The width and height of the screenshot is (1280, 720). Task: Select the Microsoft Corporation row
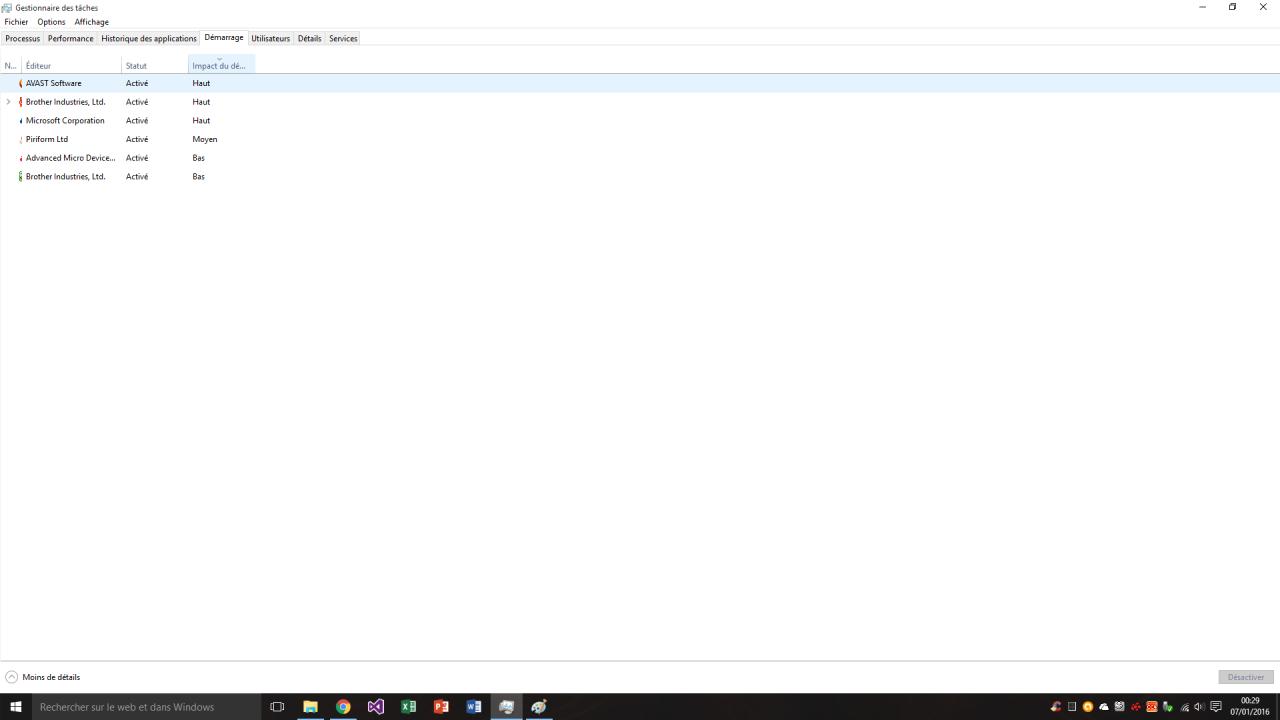pyautogui.click(x=640, y=121)
